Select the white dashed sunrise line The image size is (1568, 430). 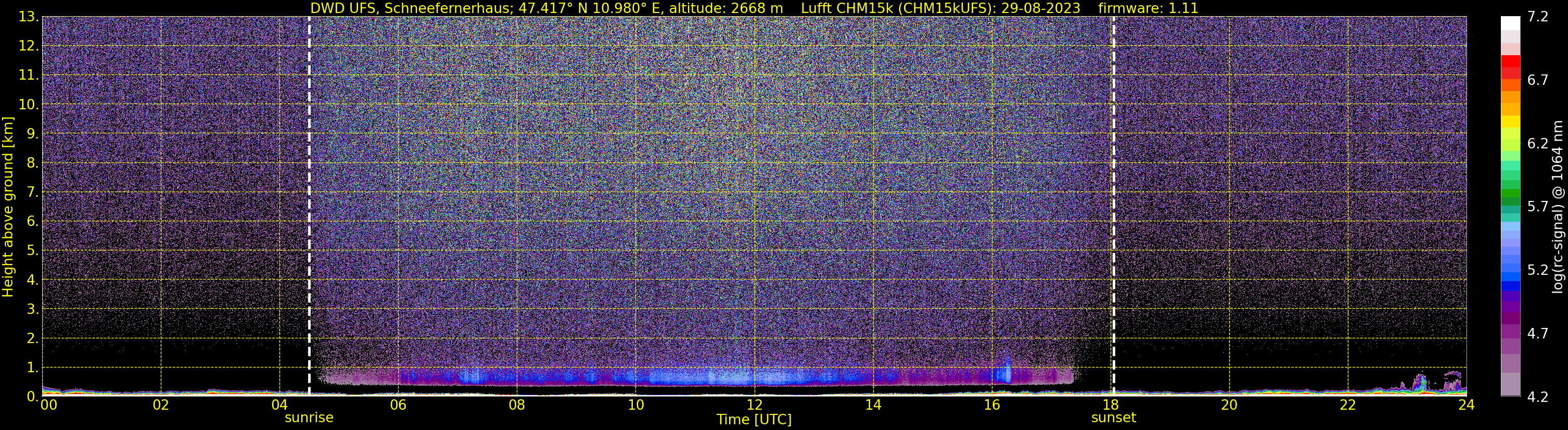click(309, 207)
